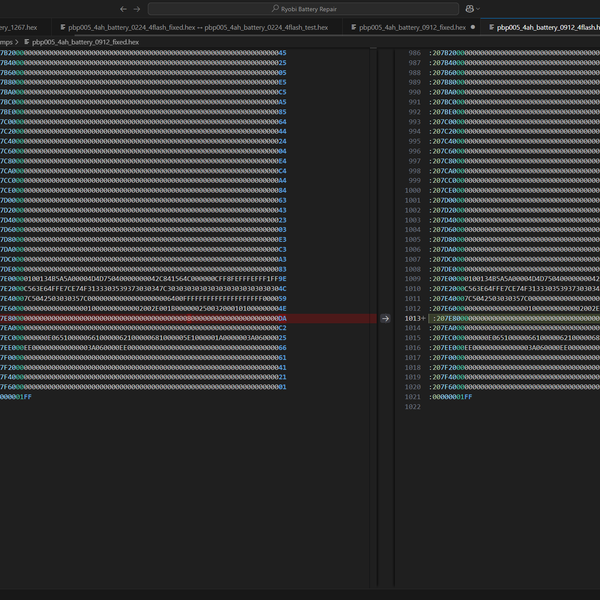Click left pane 7B20 line ending 45
Image resolution: width=600 pixels, height=600 pixels.
tap(143, 53)
